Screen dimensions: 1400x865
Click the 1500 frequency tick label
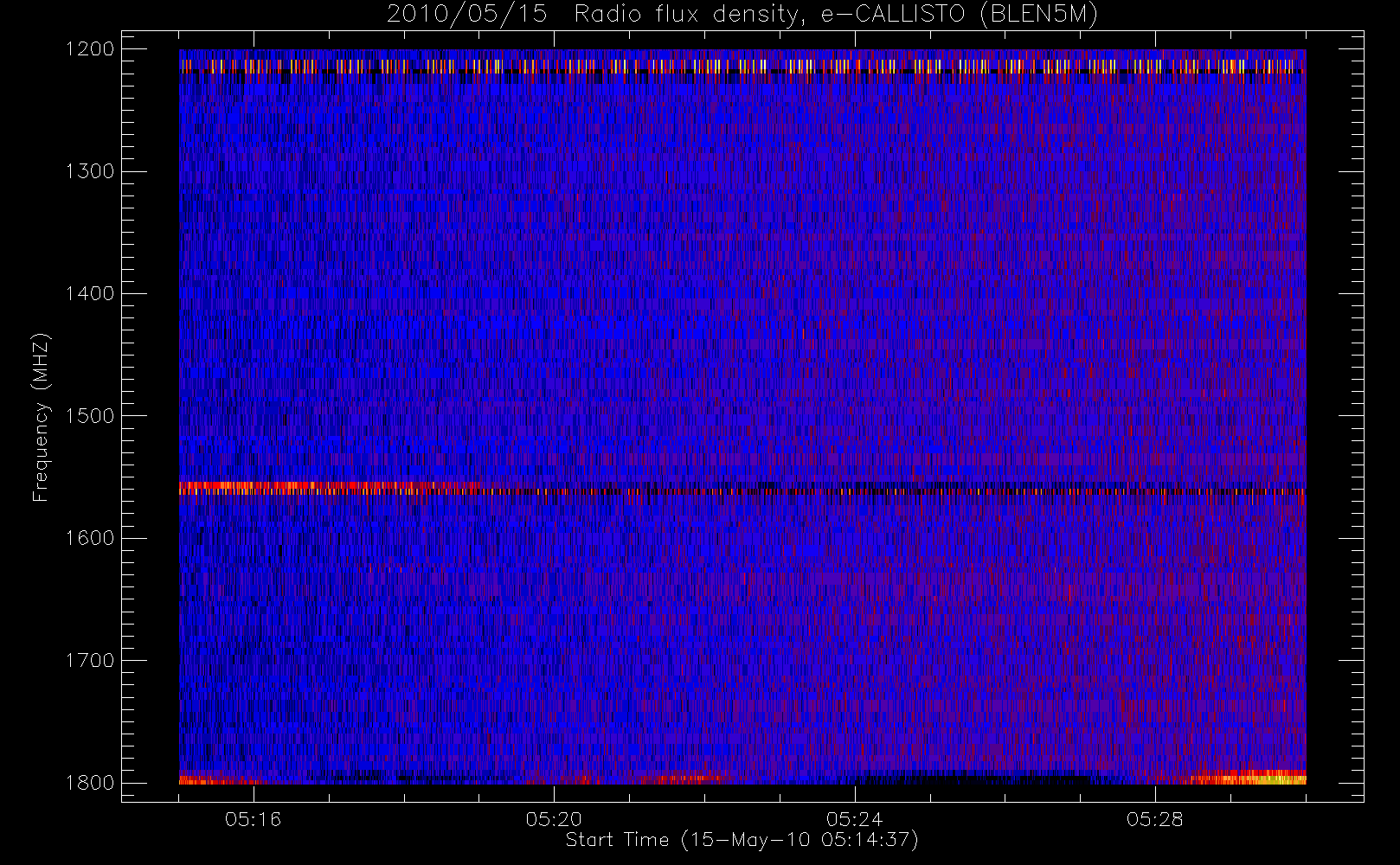[x=90, y=416]
